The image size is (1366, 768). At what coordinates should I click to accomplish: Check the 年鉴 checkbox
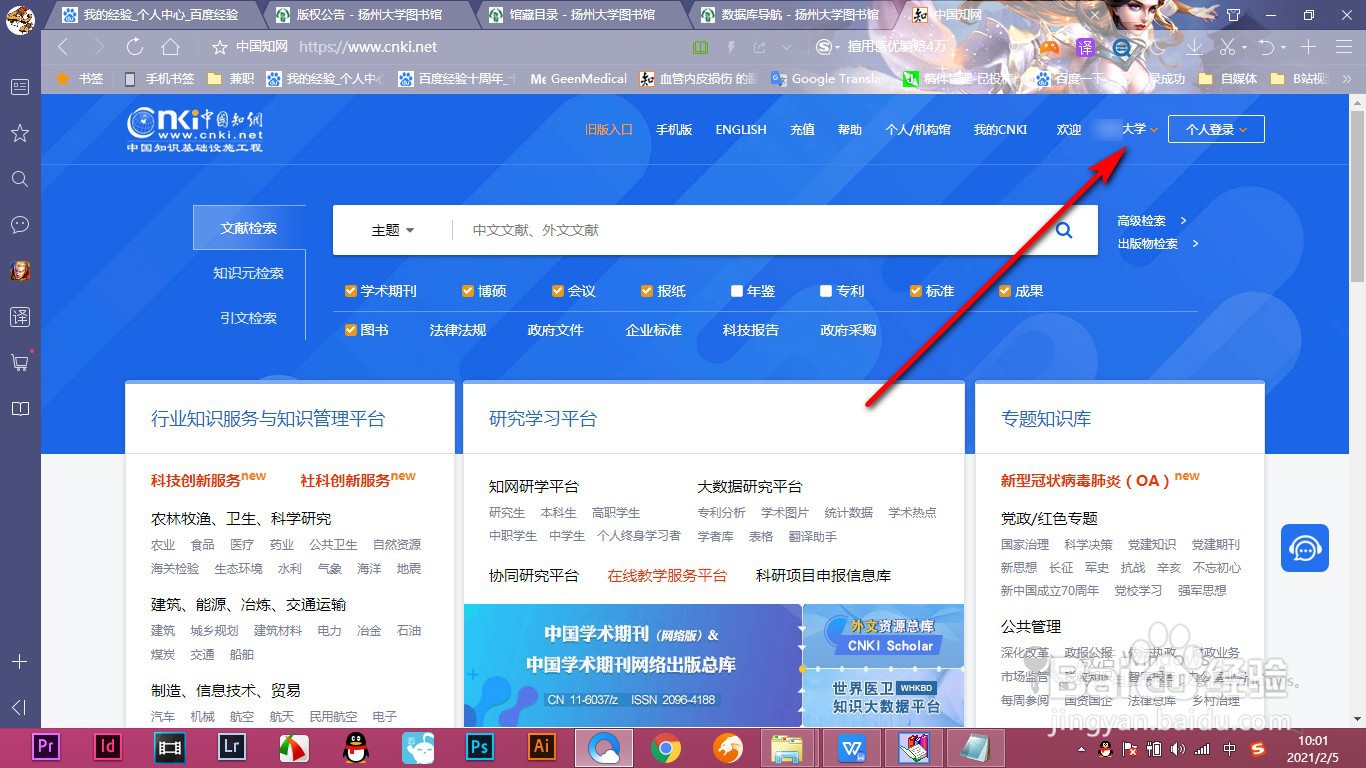coord(737,291)
